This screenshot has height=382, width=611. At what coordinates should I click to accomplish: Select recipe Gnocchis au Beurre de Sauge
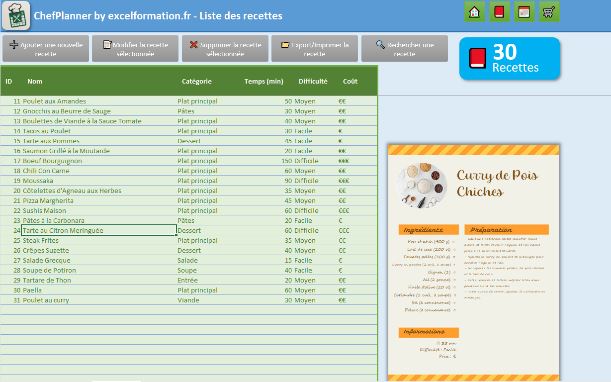click(x=67, y=111)
